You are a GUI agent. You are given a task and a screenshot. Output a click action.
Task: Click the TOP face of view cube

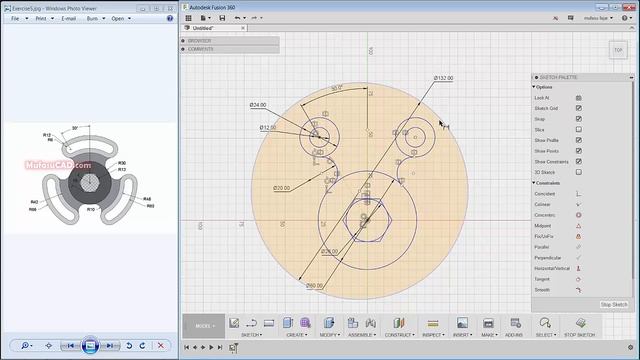[618, 50]
